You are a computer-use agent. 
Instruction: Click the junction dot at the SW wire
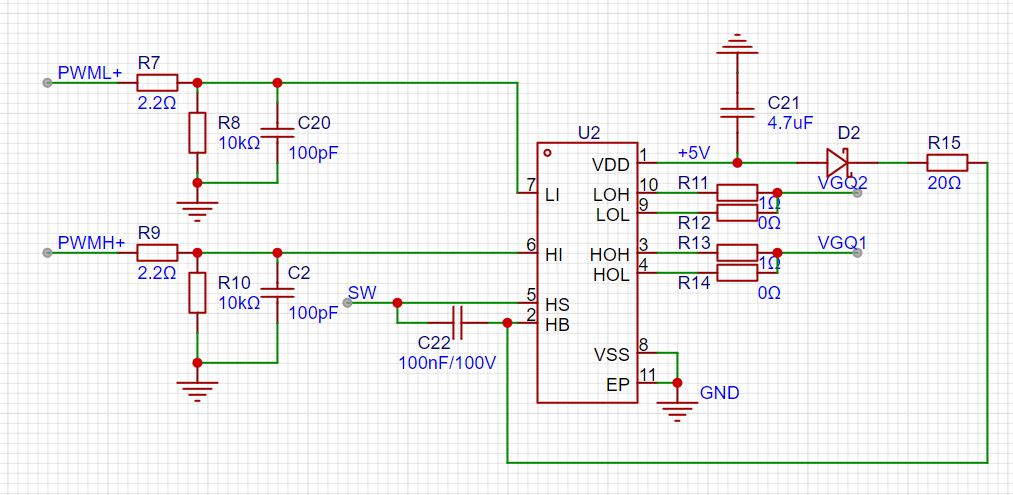point(397,302)
